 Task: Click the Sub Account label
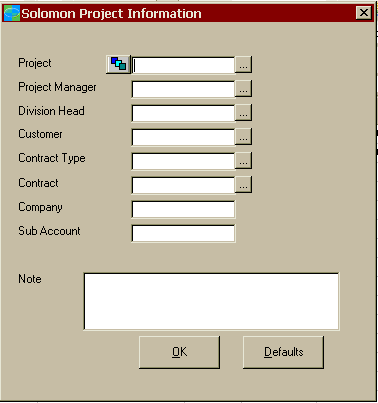point(49,231)
